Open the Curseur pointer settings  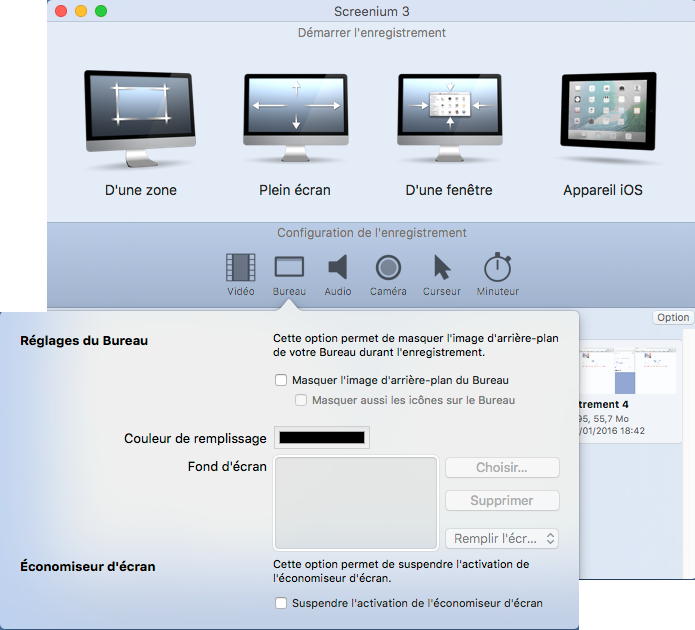(442, 274)
